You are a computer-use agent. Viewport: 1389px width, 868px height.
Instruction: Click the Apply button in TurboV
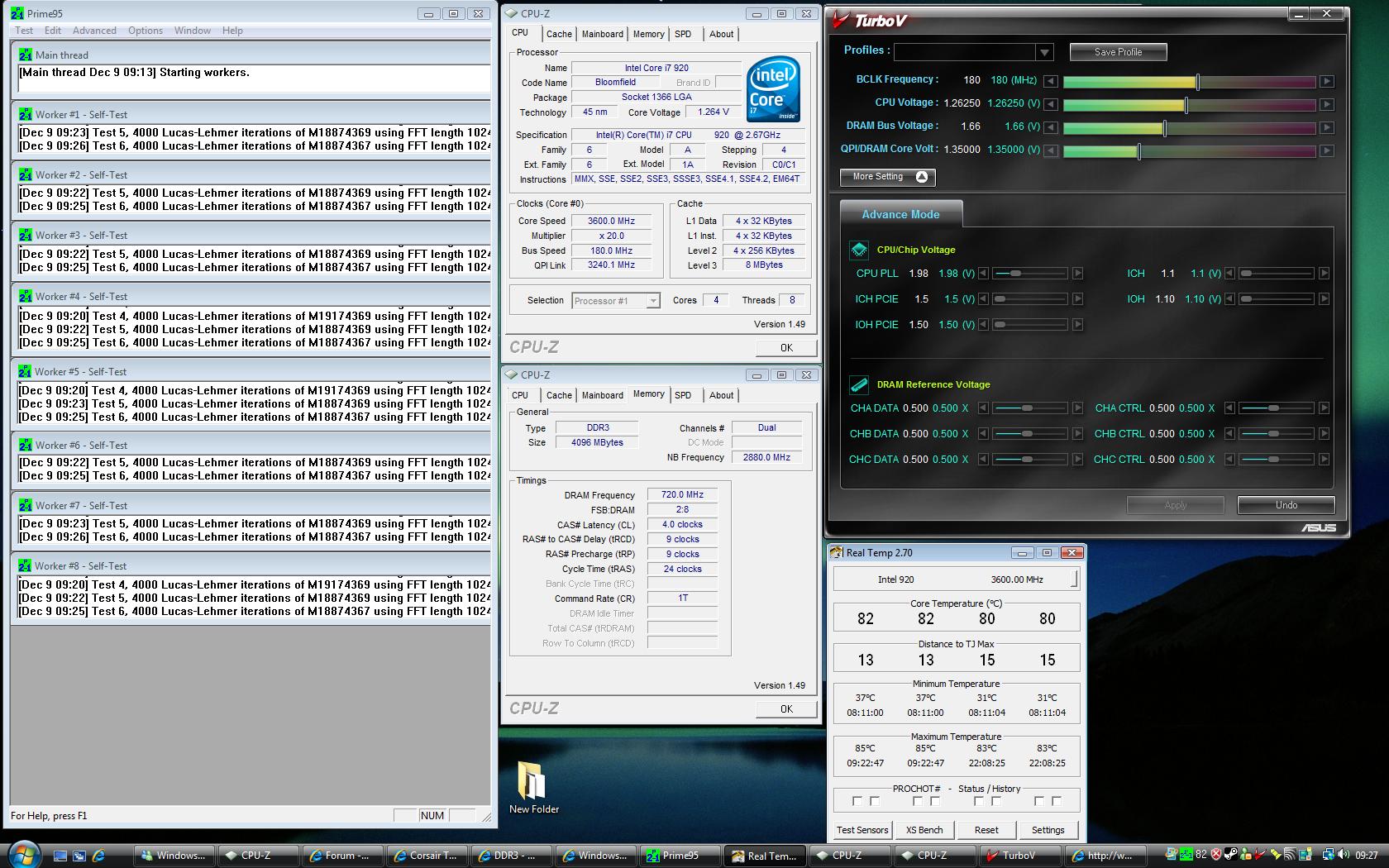coord(1175,505)
